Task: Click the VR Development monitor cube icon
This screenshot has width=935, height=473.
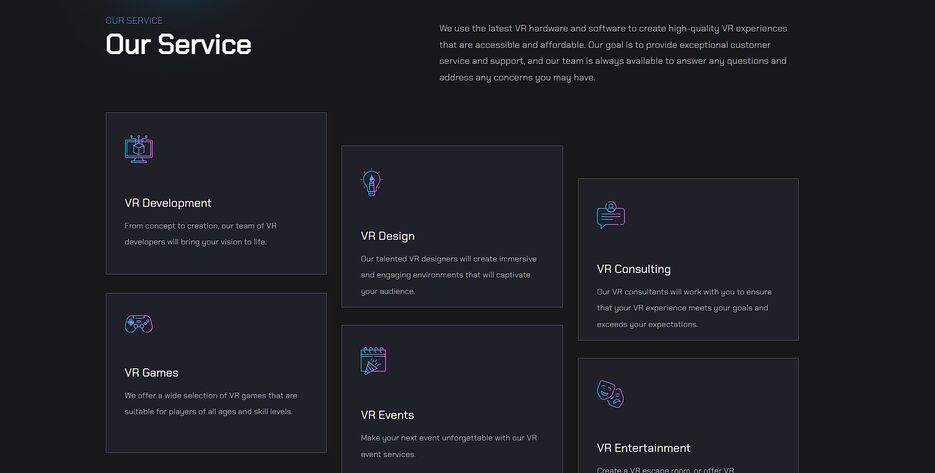Action: coord(139,149)
